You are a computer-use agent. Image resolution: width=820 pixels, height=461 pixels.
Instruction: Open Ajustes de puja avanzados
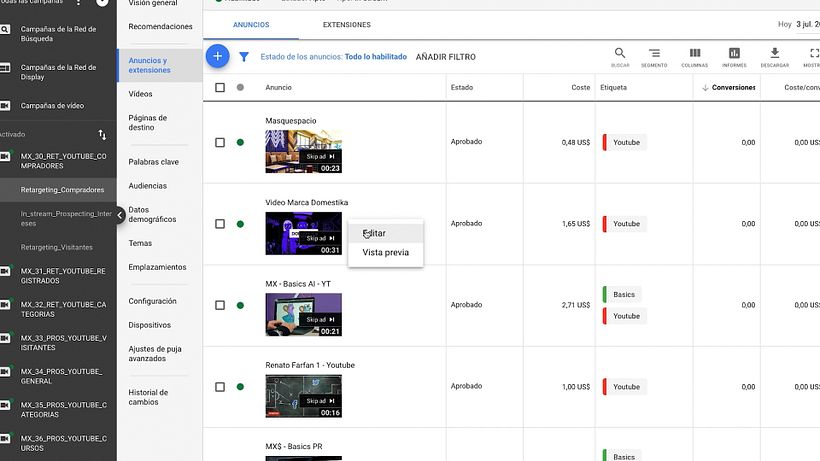pos(155,354)
